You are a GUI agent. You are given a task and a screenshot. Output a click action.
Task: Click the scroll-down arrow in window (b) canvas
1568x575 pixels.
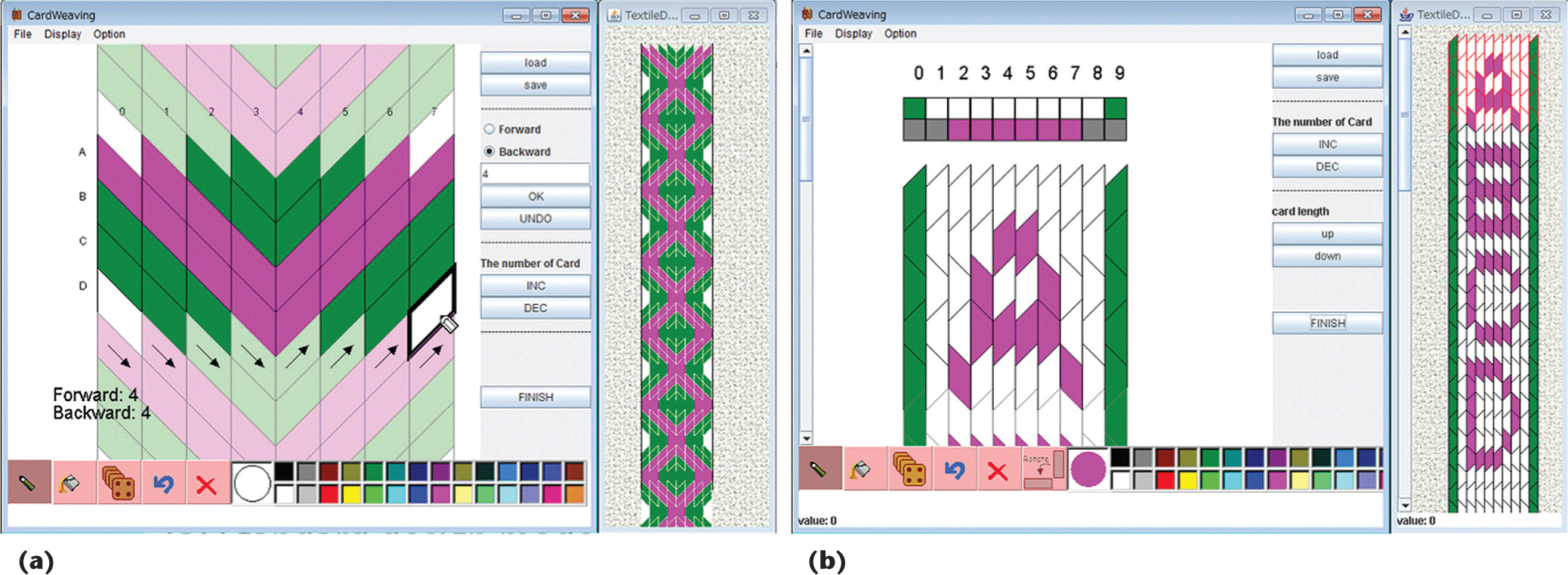807,438
